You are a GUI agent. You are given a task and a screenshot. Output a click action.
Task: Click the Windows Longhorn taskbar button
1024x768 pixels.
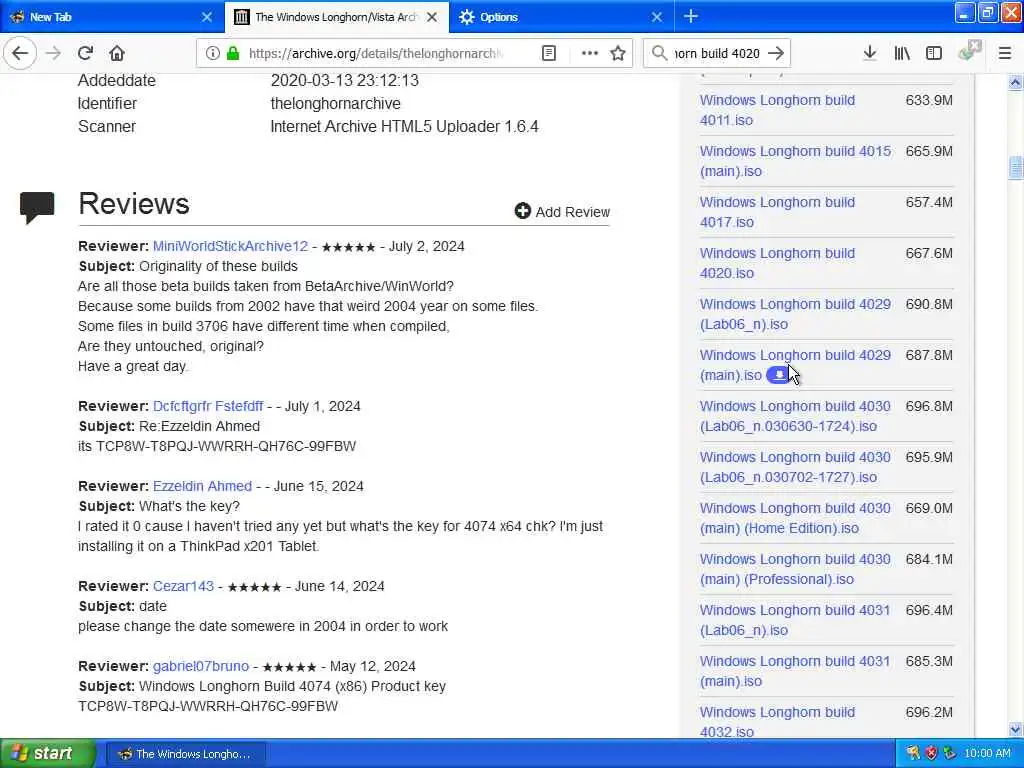(x=185, y=754)
